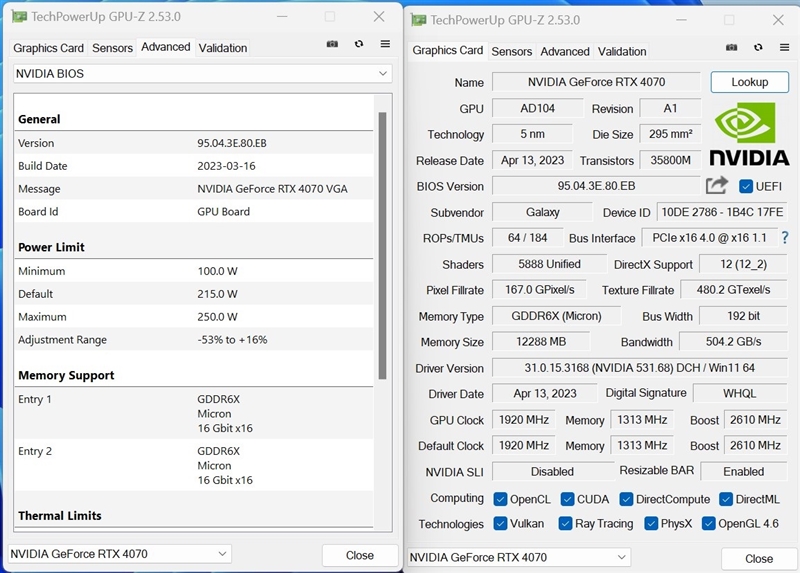
Task: Open the NVIDIA BIOS dropdown
Action: tap(203, 73)
